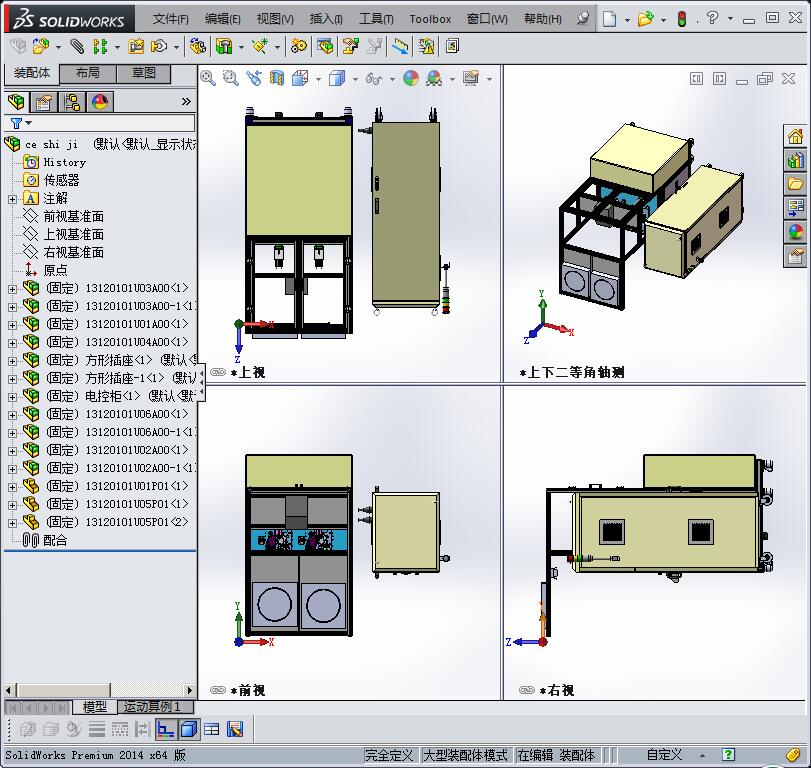The image size is (811, 768).
Task: Toggle link views icon beside 前视 label
Action: tap(218, 690)
